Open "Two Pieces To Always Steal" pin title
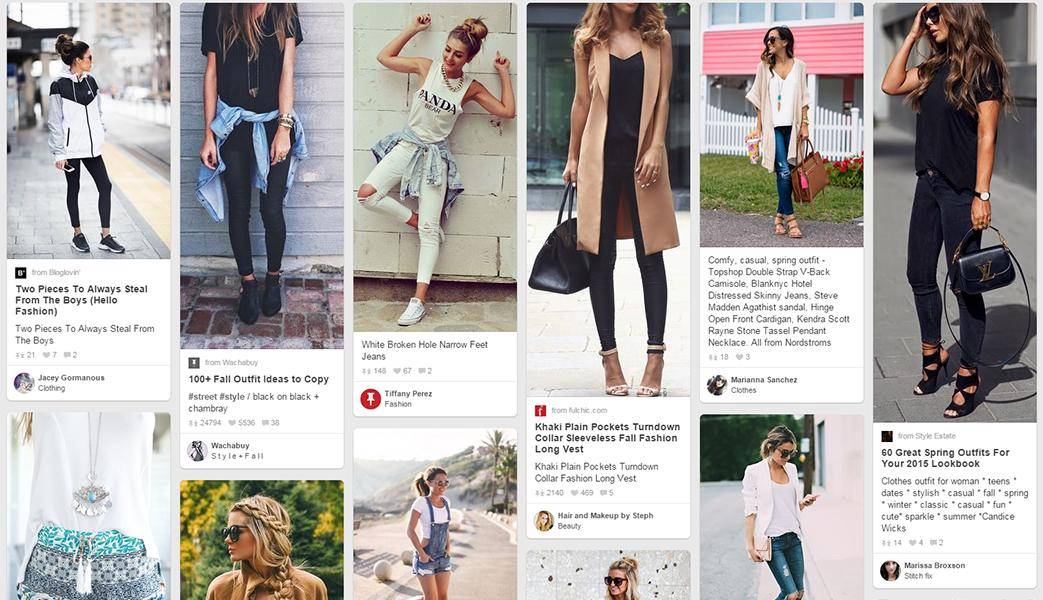This screenshot has height=600, width=1043. 81,300
